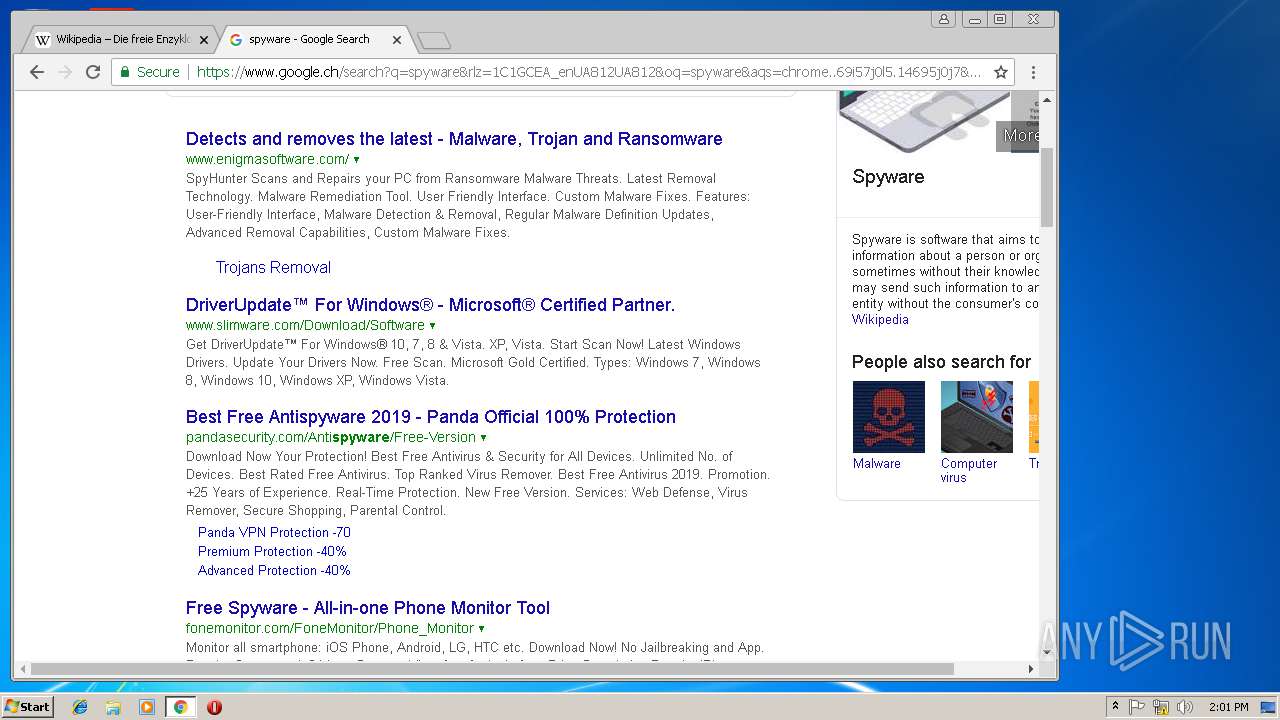This screenshot has width=1280, height=720.
Task: Expand the enigmasoftware.com ad dropdown arrow
Action: click(356, 160)
